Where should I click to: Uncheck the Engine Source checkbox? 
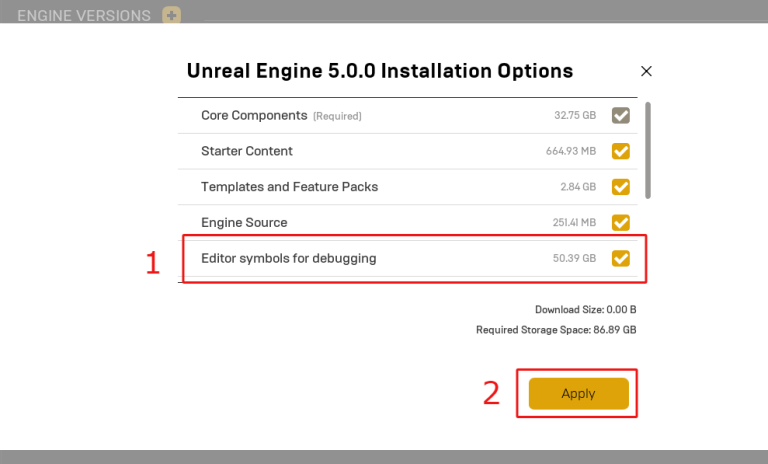(621, 222)
